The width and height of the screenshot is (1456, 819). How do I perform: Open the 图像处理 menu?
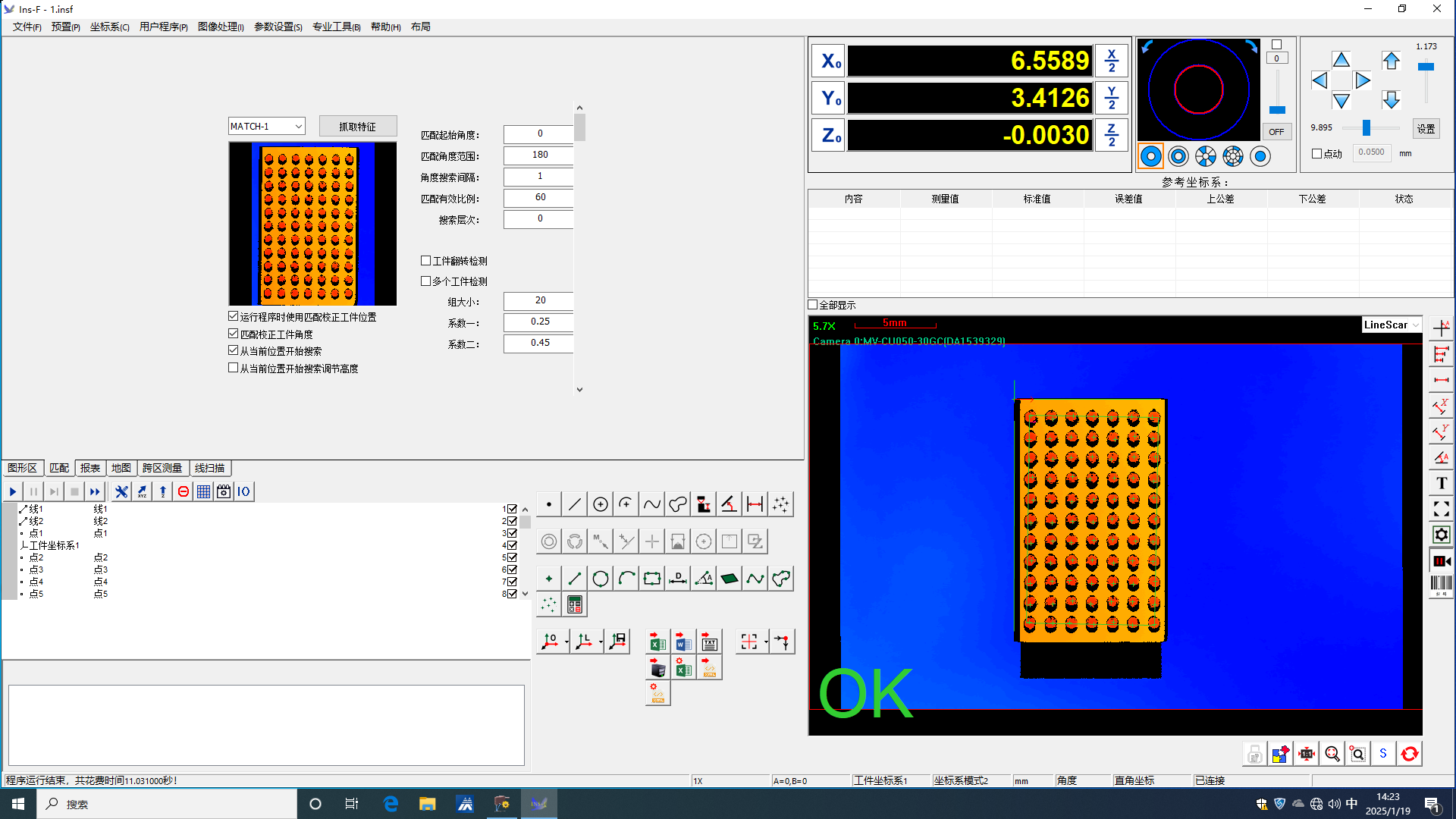pos(220,27)
